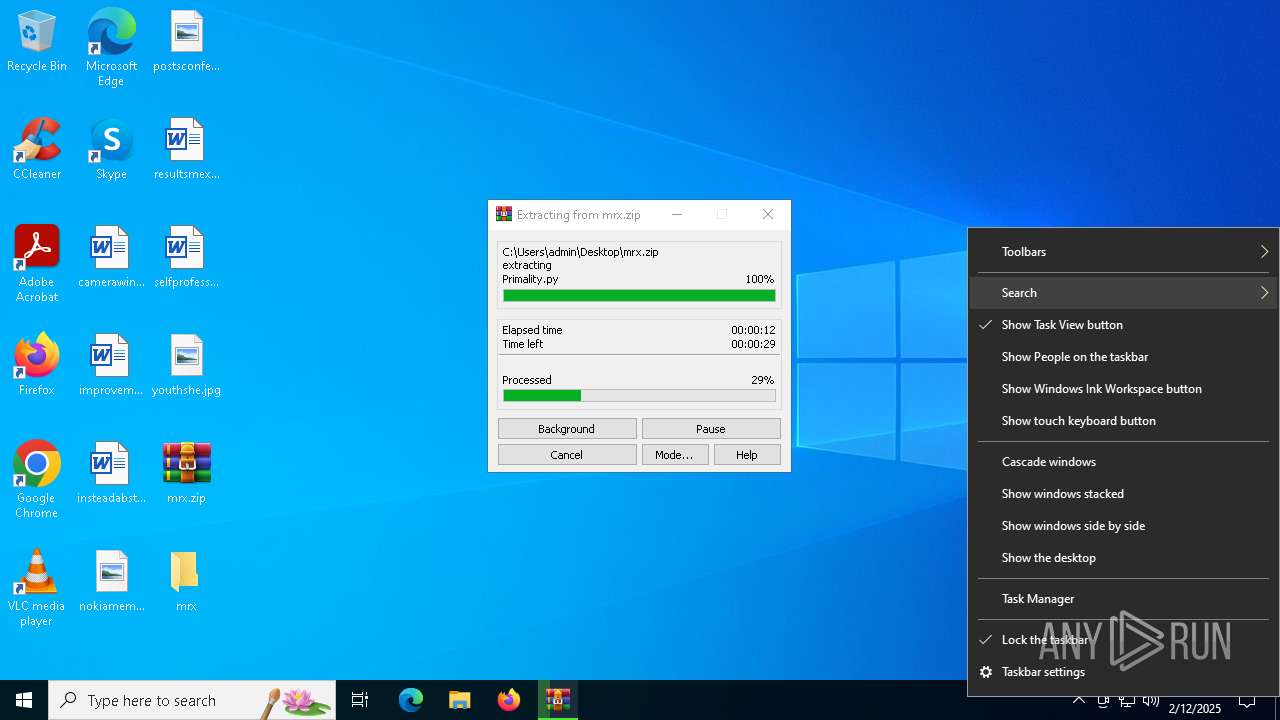This screenshot has height=720, width=1280.
Task: Minimize the Extracting from mrx.zip dialog
Action: (x=677, y=214)
